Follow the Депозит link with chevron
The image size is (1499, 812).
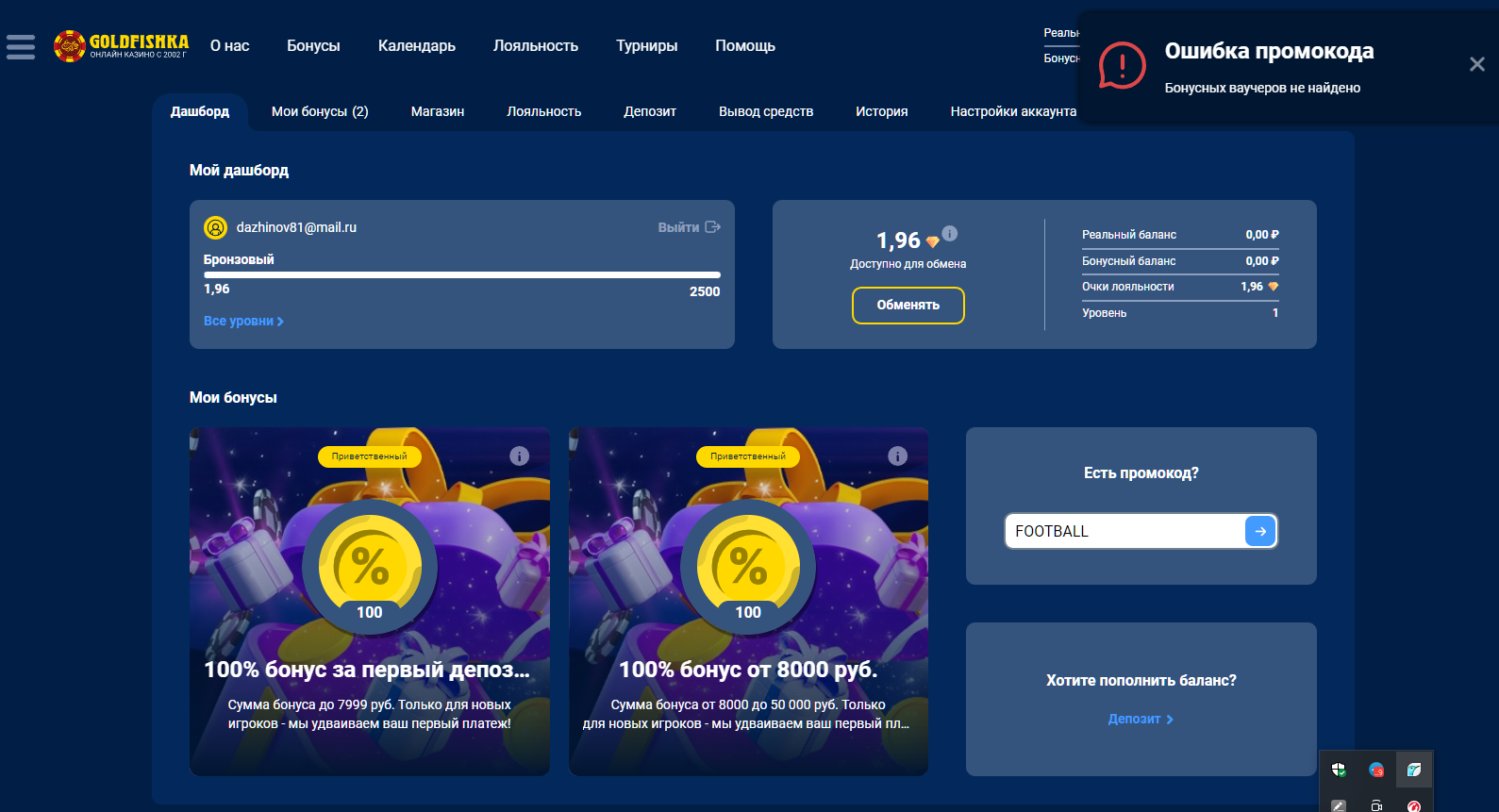tap(1141, 720)
